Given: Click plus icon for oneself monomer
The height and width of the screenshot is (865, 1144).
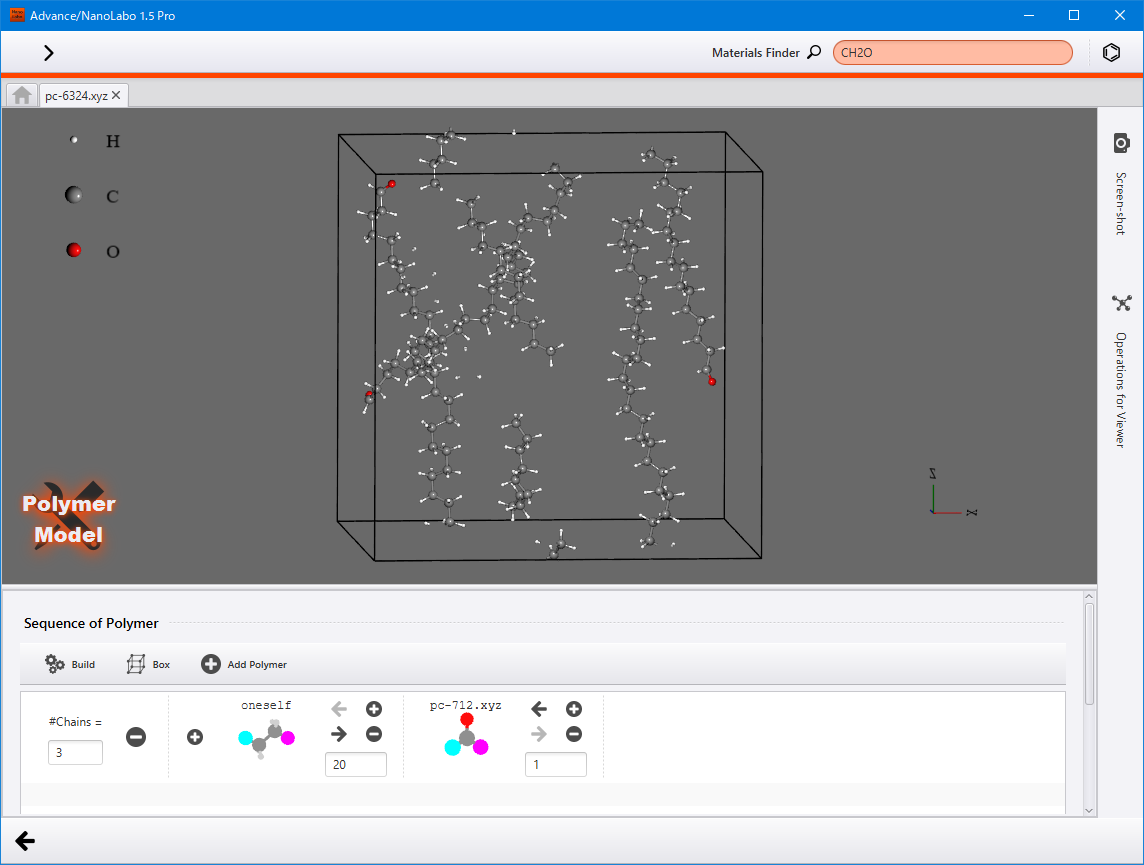Looking at the screenshot, I should pyautogui.click(x=374, y=709).
